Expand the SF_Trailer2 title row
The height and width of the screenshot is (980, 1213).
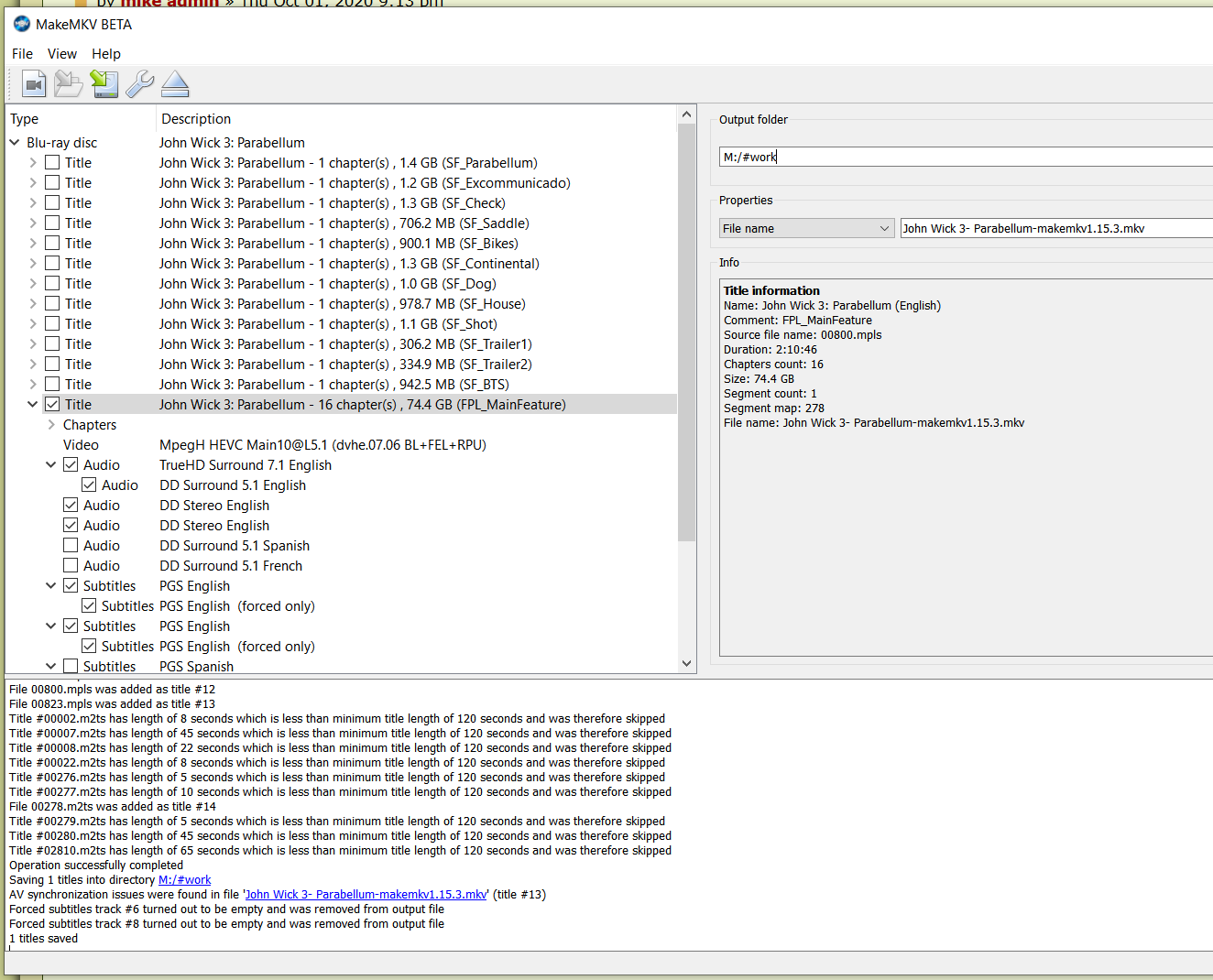tap(33, 365)
